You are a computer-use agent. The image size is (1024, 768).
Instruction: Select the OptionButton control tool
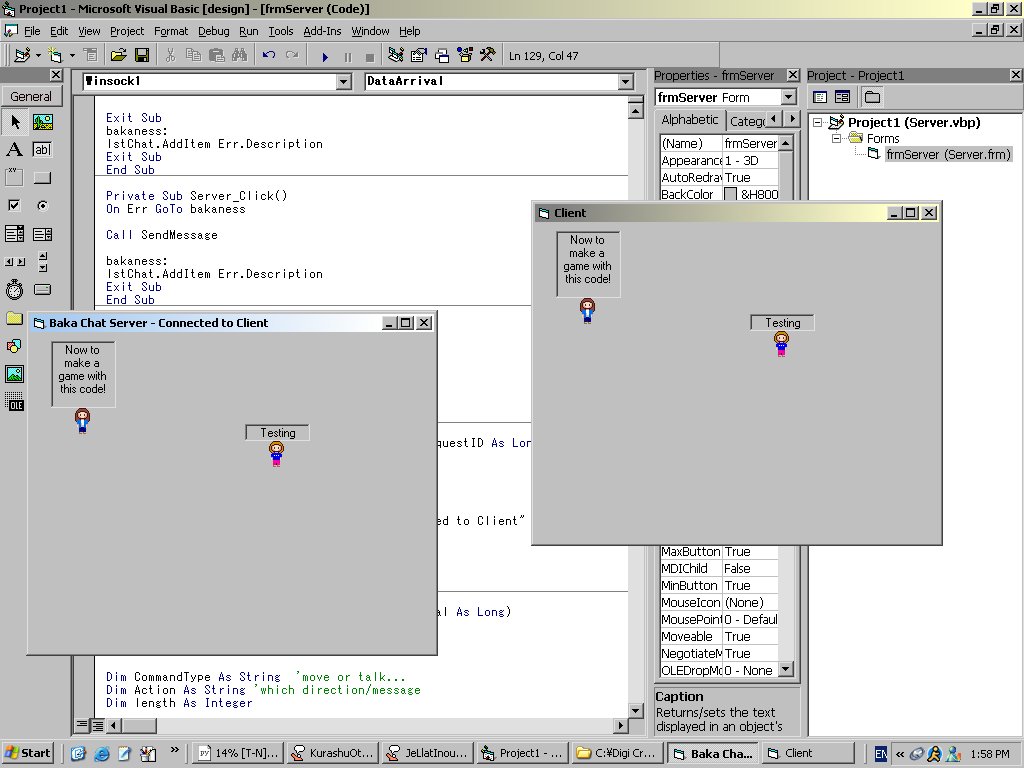coord(42,206)
